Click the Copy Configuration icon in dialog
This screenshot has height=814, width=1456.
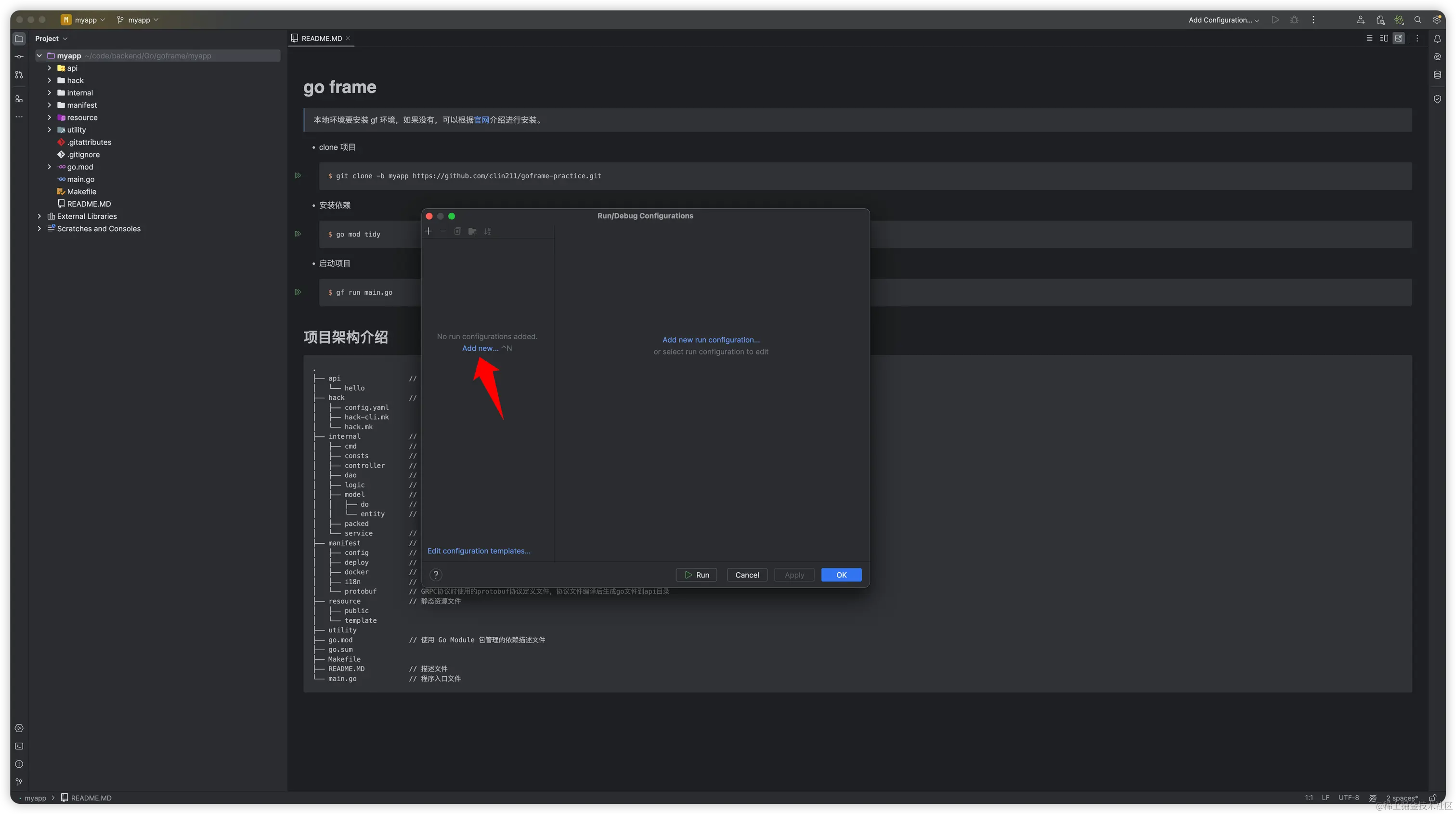coord(458,231)
